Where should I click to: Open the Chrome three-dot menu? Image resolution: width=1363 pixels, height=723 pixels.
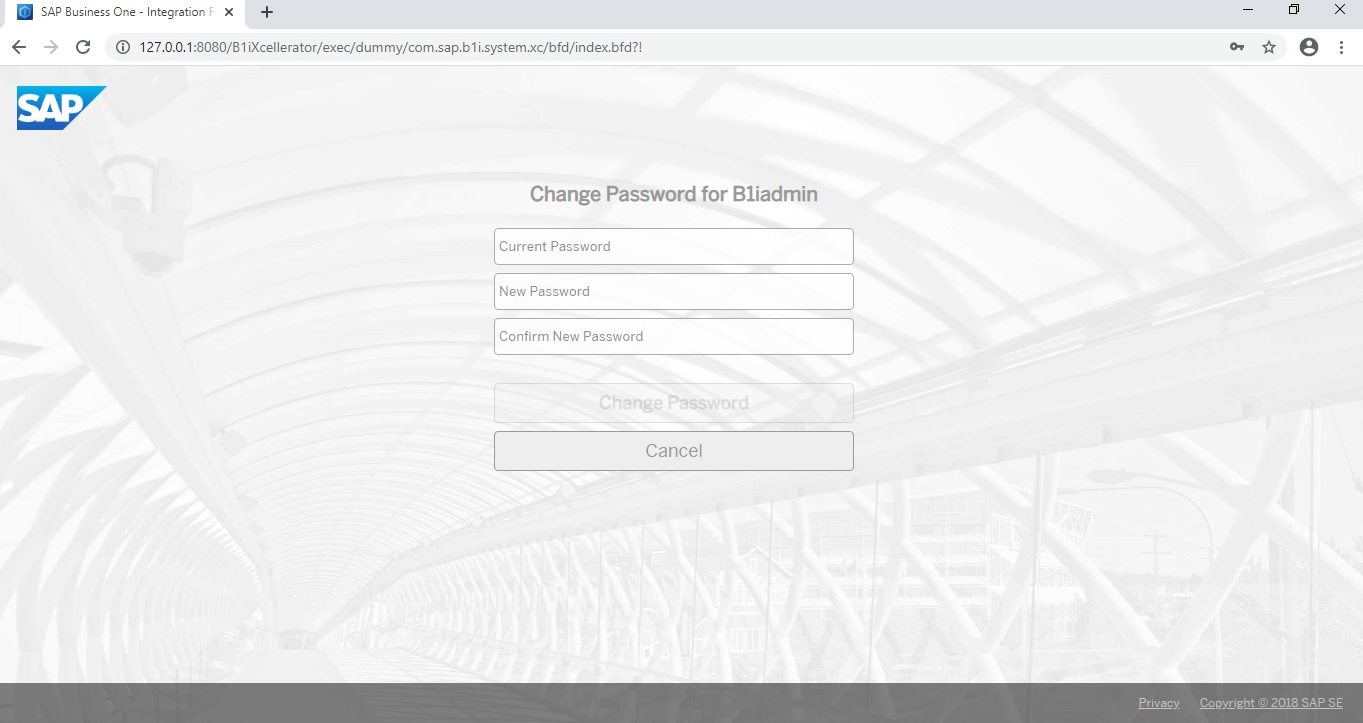(x=1341, y=47)
